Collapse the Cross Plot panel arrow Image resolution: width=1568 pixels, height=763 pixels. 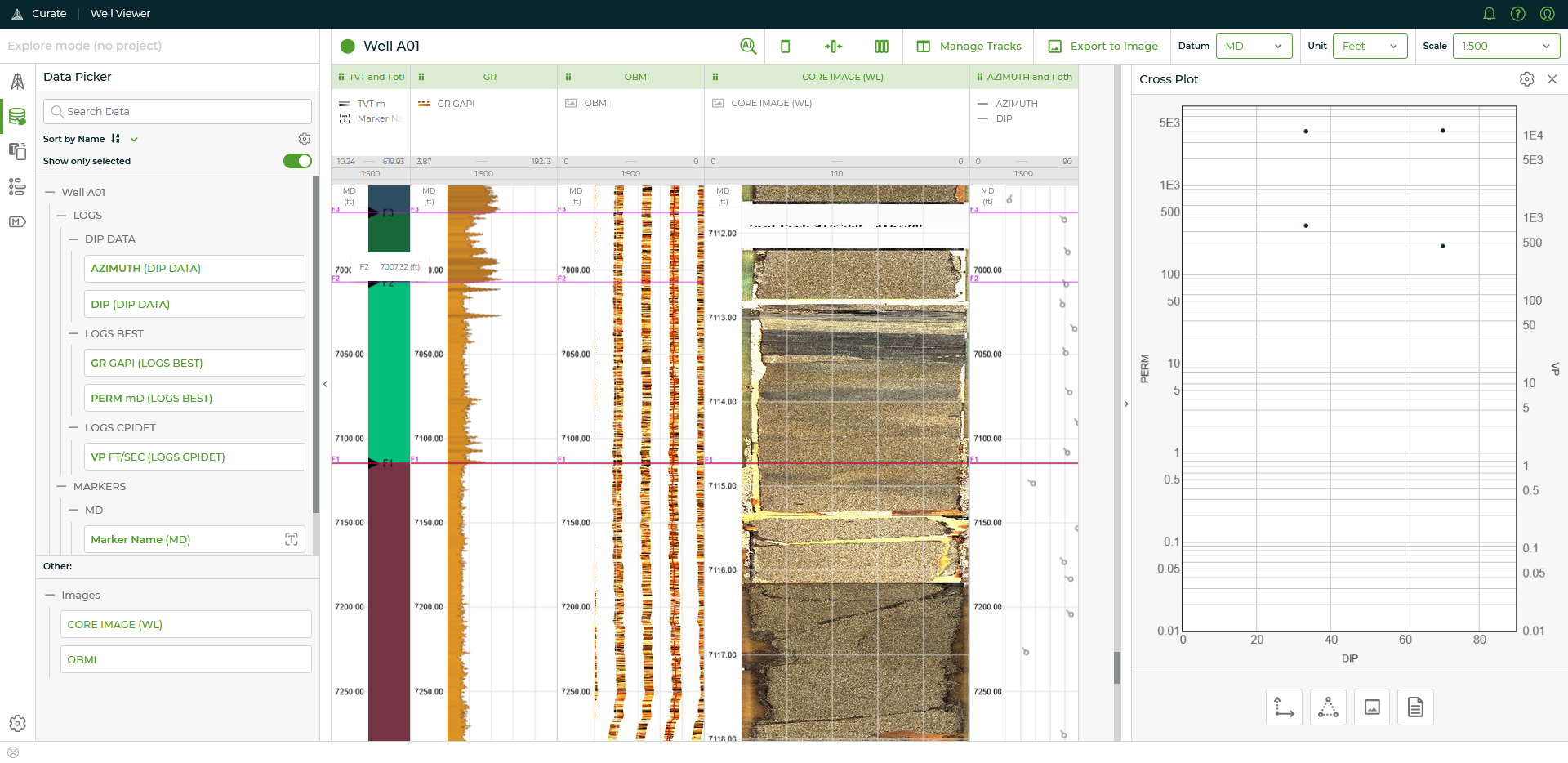pyautogui.click(x=1125, y=404)
